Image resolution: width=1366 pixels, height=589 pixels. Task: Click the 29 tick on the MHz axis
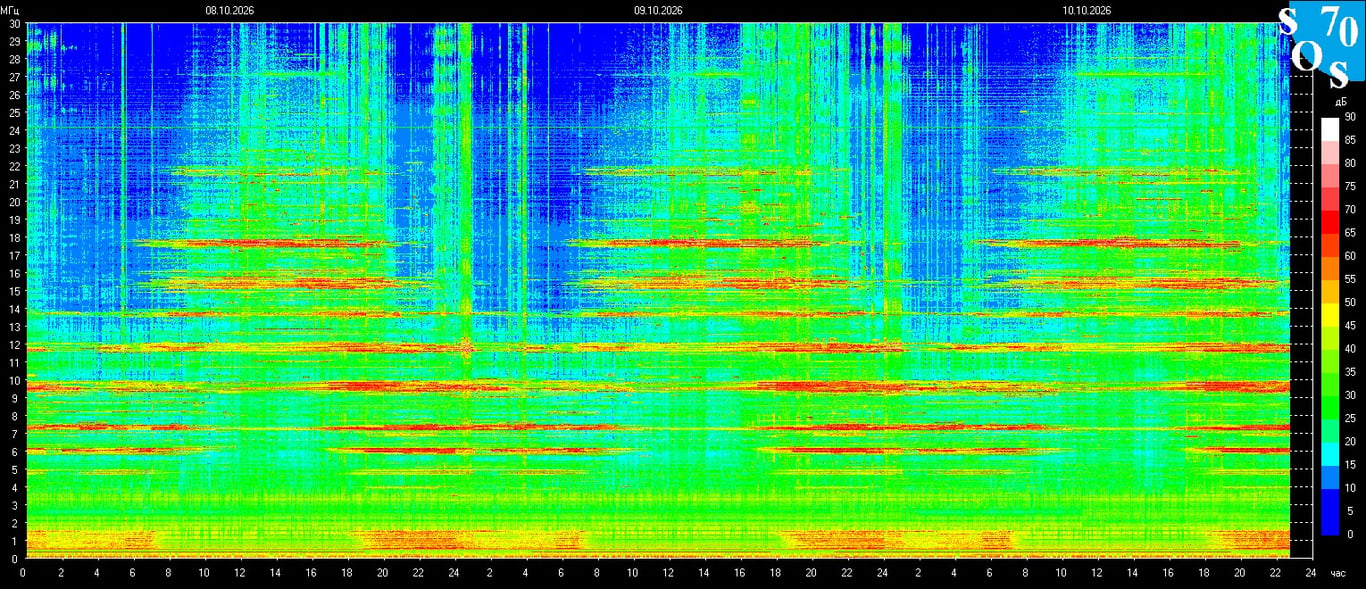point(14,41)
